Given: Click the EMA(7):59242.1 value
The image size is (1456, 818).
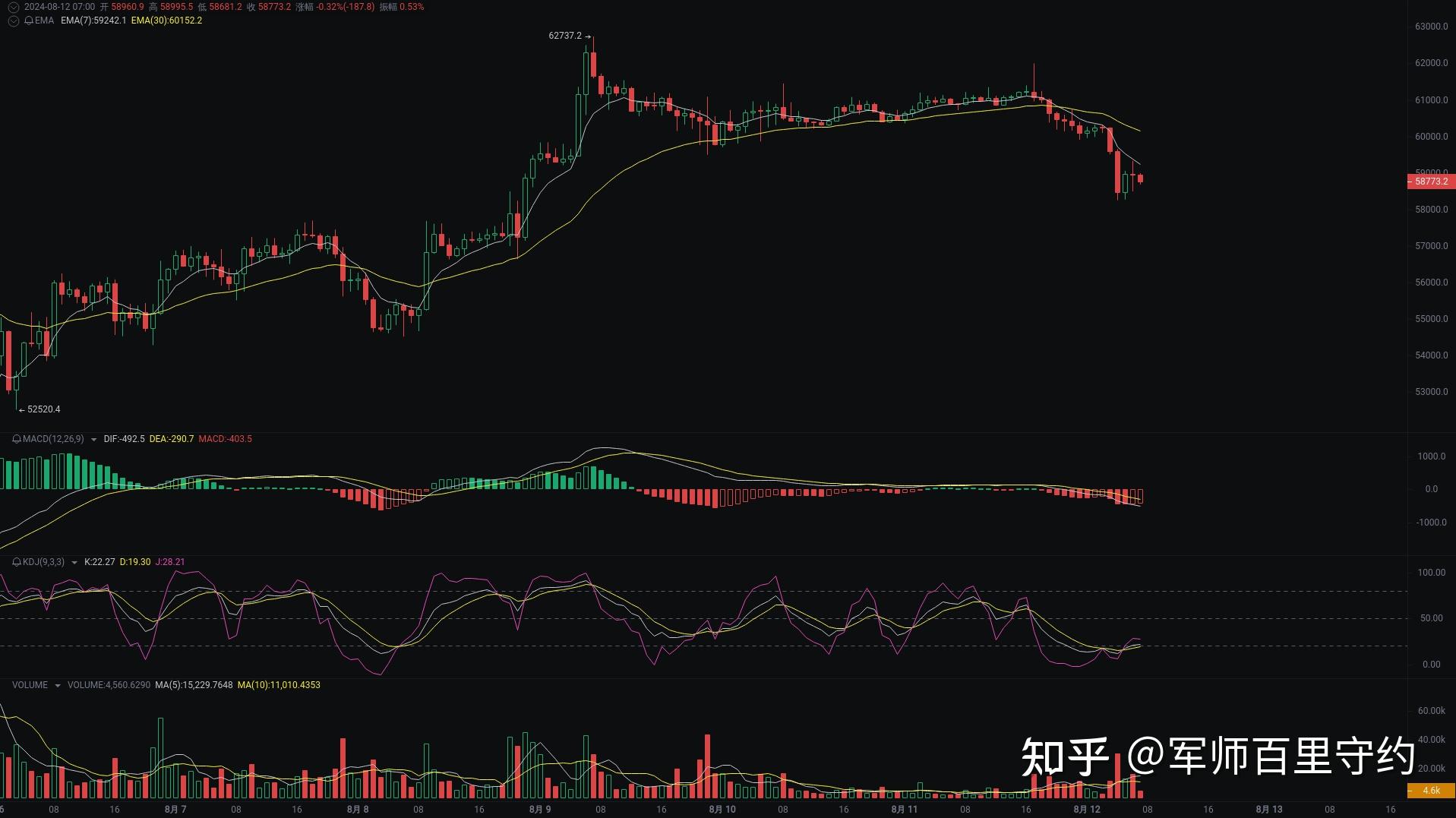Looking at the screenshot, I should [93, 21].
